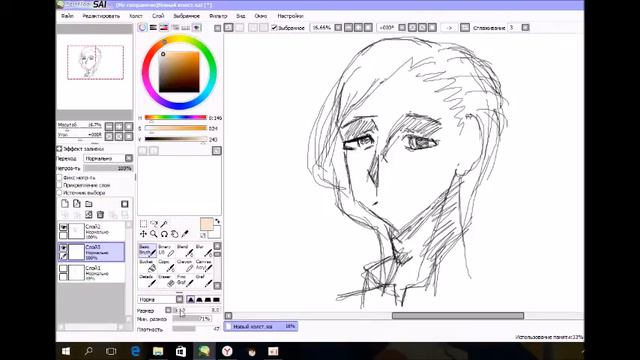Choose the Copic marker brush
The height and width of the screenshot is (360, 640).
pos(166,265)
